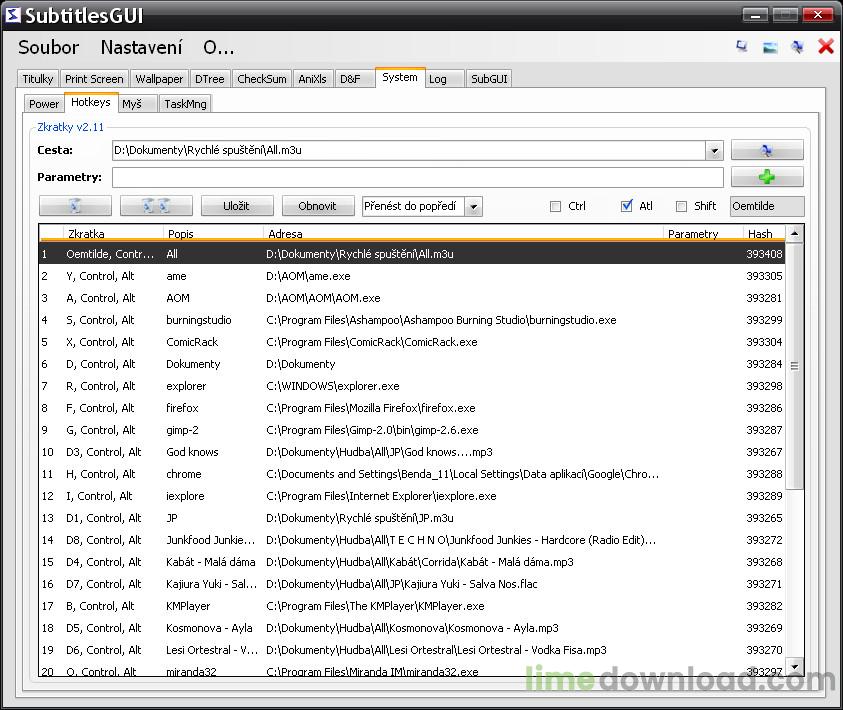Click the monitor icon in the menu bar
This screenshot has height=710, width=843.
(x=742, y=46)
